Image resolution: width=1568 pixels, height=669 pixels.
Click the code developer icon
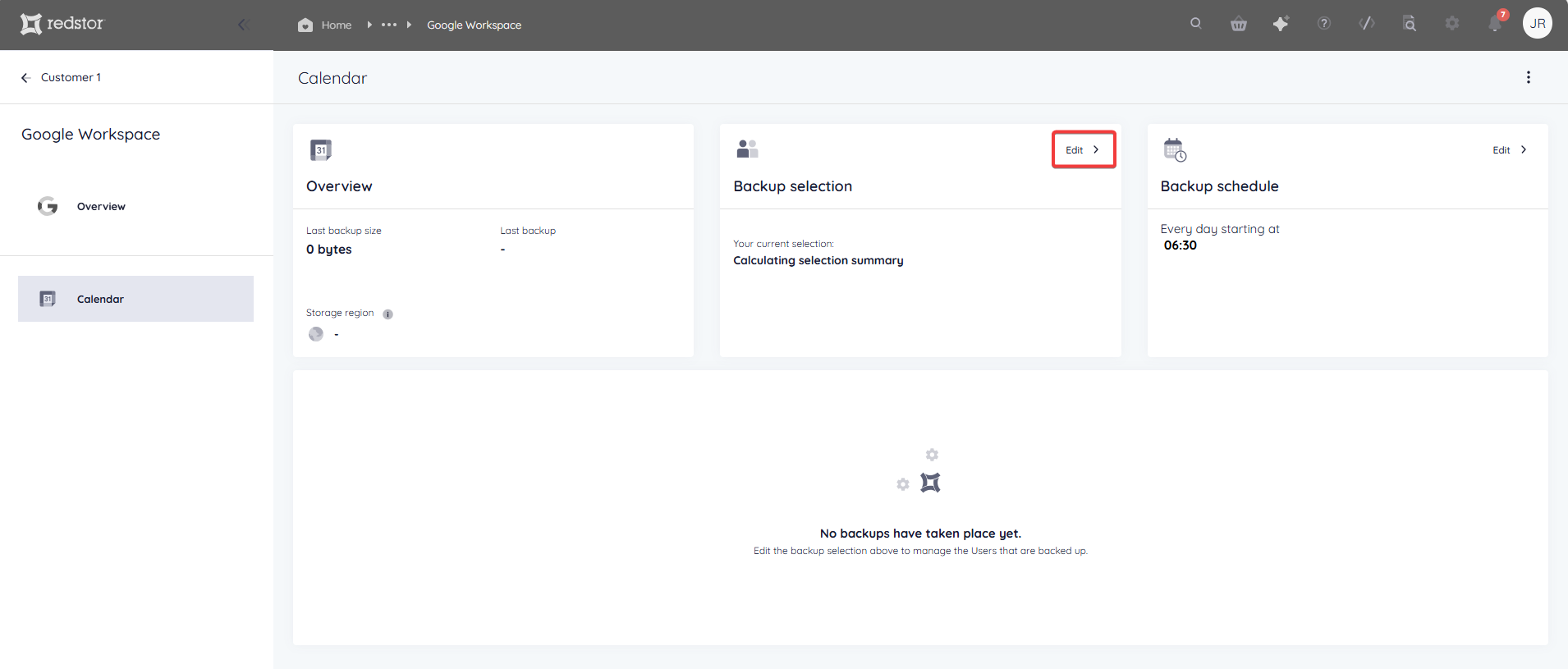[1367, 24]
